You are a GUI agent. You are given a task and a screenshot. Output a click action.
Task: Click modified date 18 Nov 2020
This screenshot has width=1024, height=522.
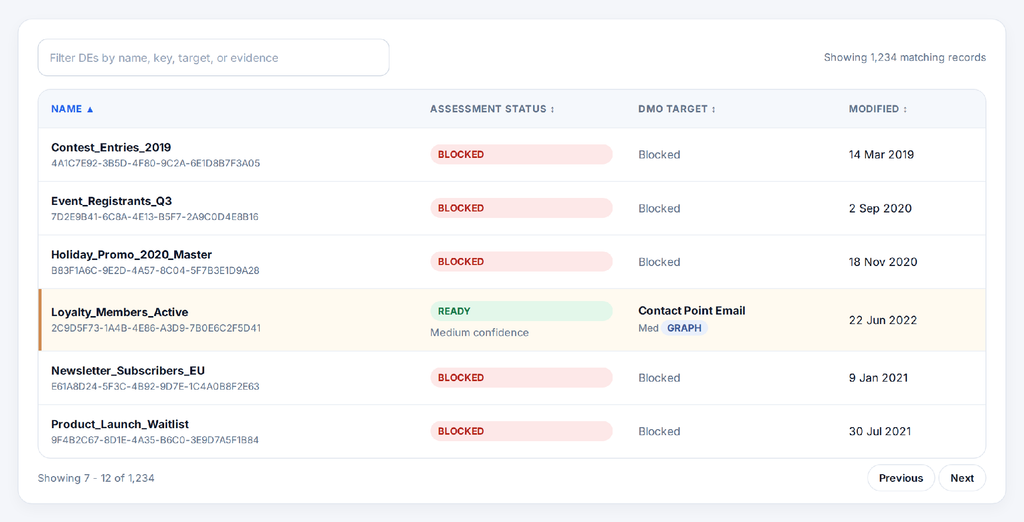point(883,262)
